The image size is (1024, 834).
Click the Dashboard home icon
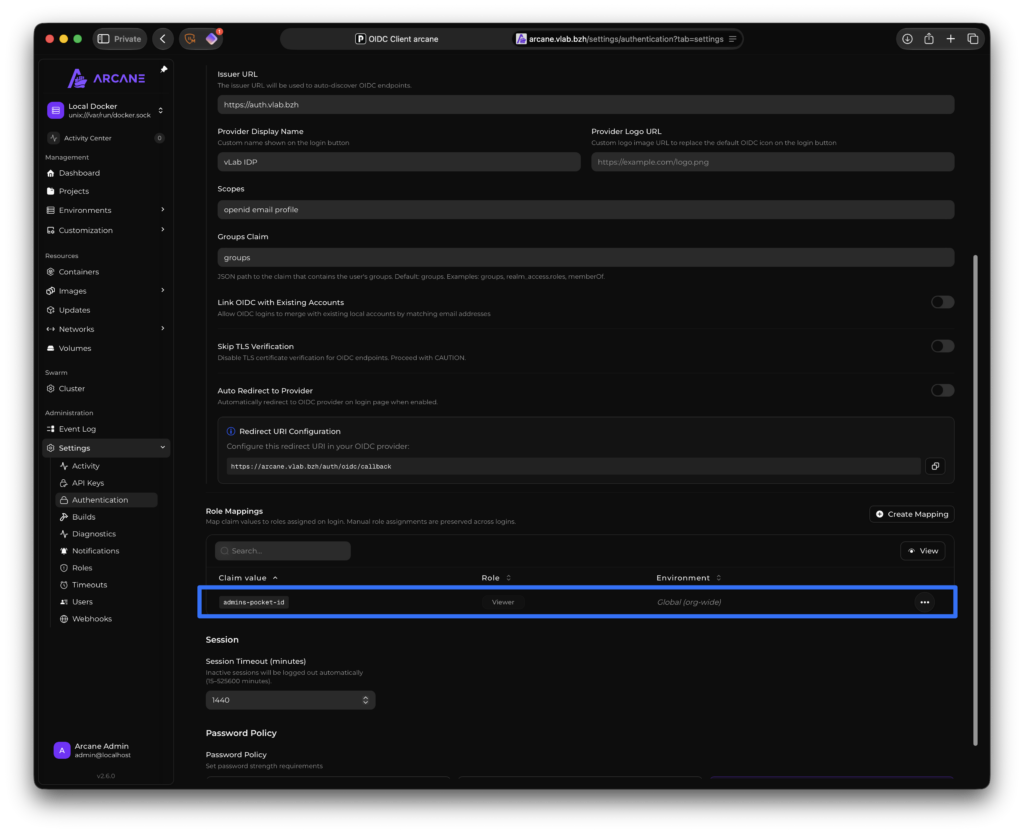50,173
